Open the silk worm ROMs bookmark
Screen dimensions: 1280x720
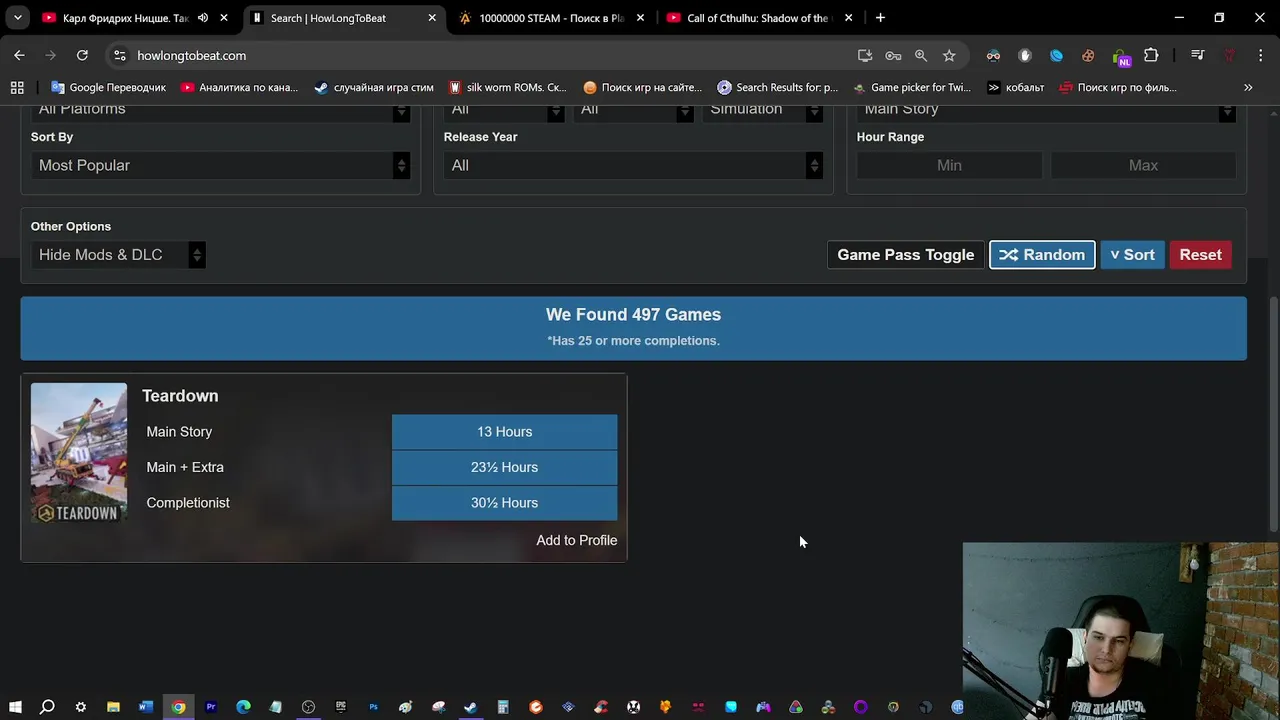coord(507,87)
